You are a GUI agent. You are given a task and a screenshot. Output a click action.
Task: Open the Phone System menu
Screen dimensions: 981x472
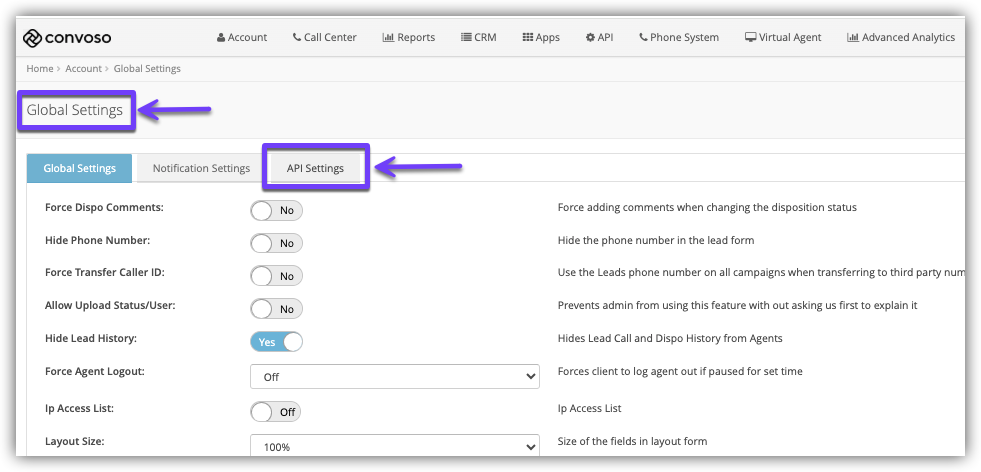[679, 38]
